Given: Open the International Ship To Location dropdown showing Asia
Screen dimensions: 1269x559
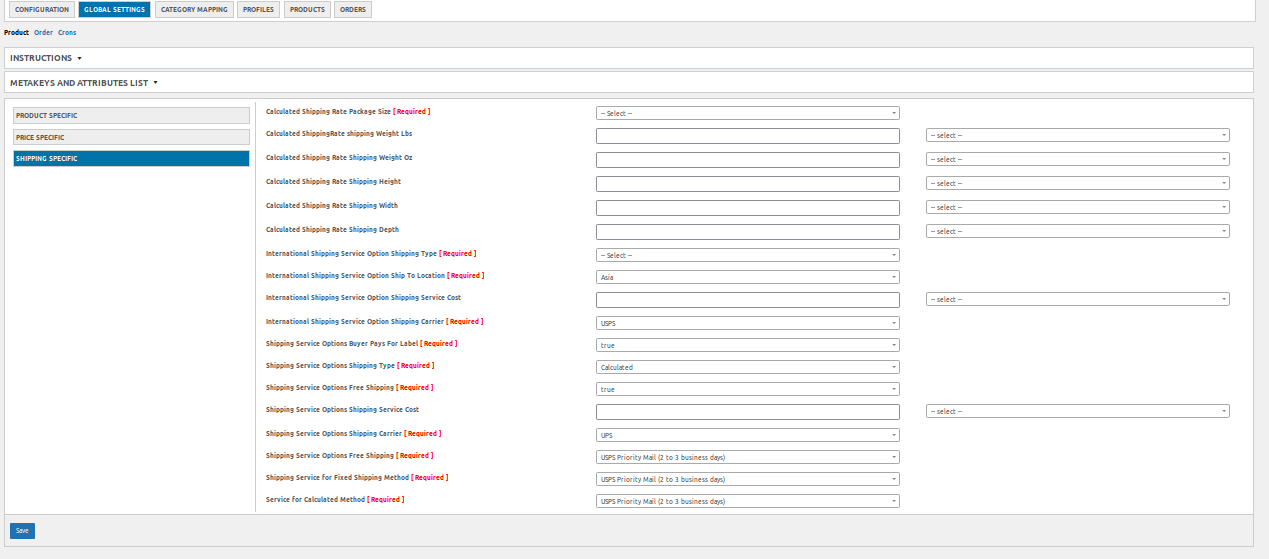Looking at the screenshot, I should pos(747,277).
